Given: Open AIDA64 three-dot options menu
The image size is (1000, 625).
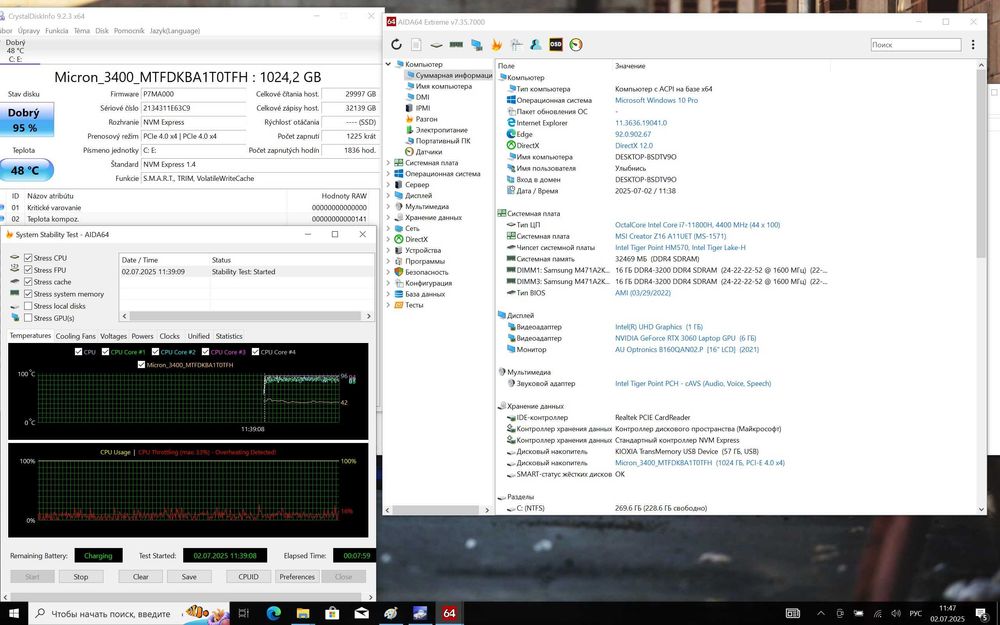Looking at the screenshot, I should click(973, 45).
